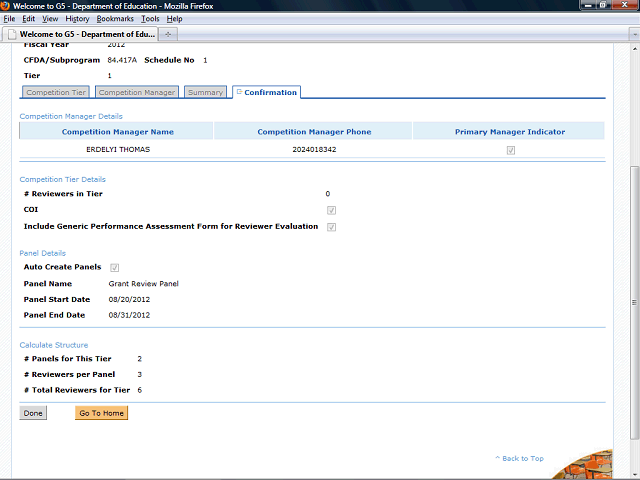Close the Firefox window

point(624,5)
